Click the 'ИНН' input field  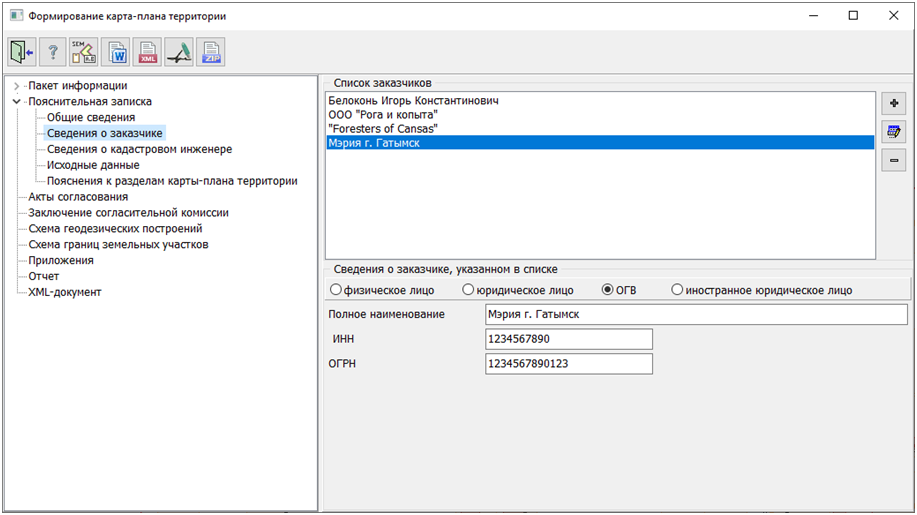(567, 340)
